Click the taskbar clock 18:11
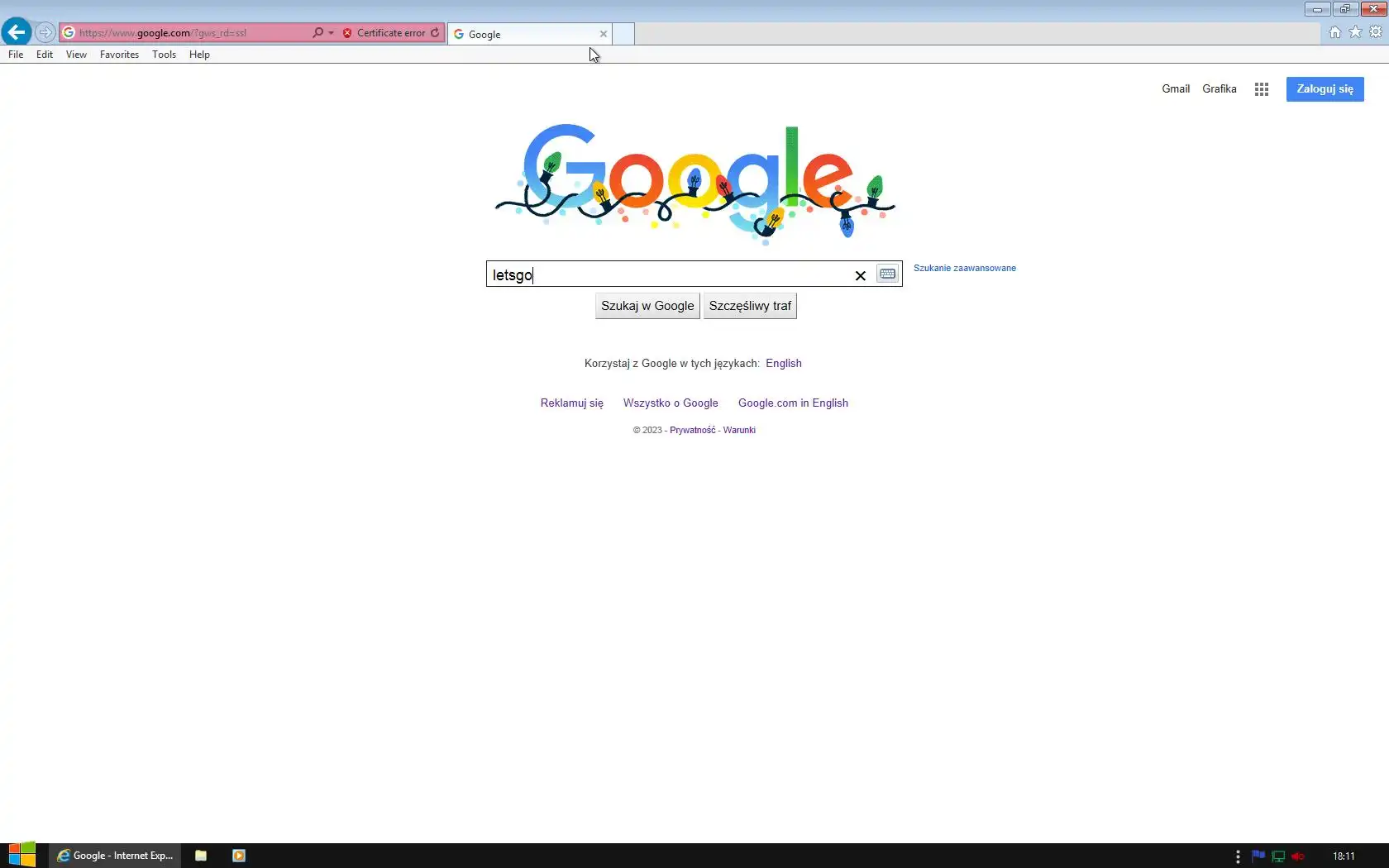The height and width of the screenshot is (868, 1389). pyautogui.click(x=1344, y=856)
